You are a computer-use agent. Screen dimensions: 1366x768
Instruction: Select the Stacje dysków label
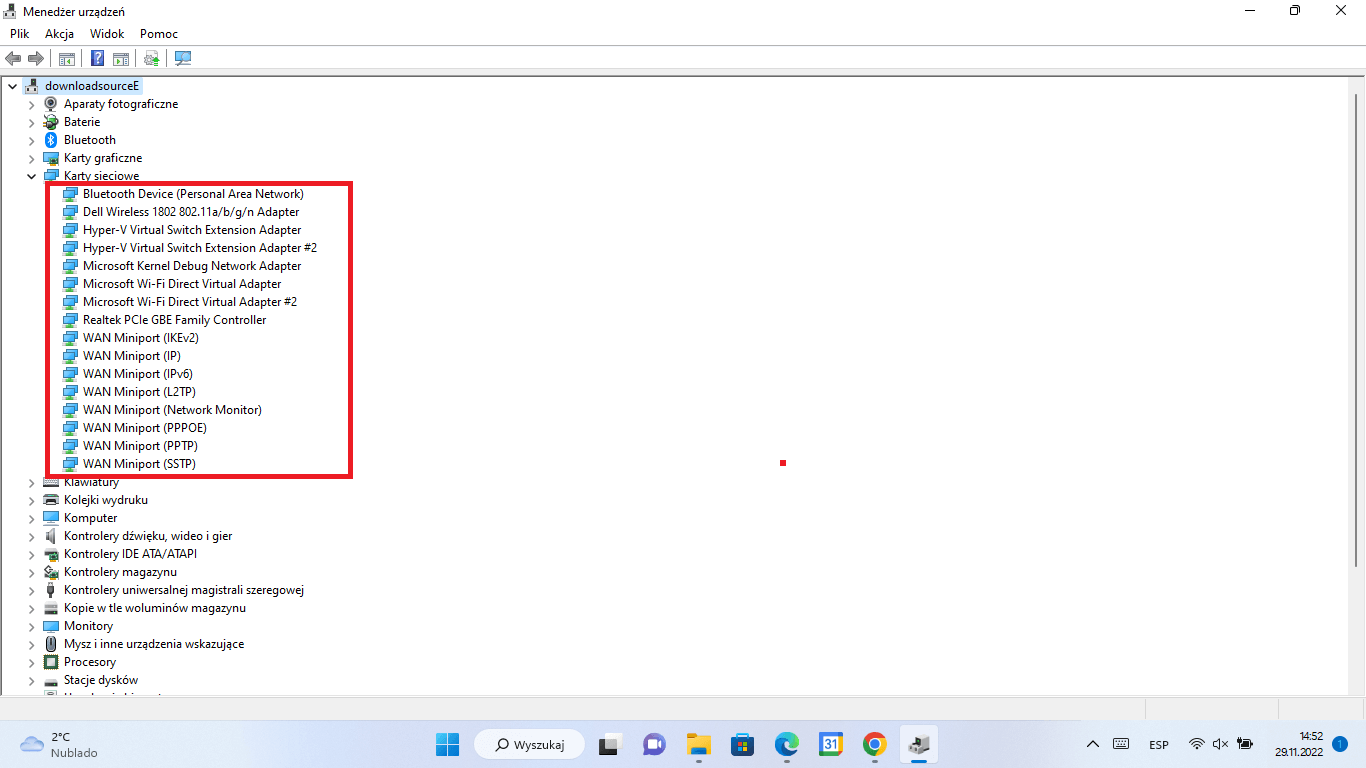[101, 680]
